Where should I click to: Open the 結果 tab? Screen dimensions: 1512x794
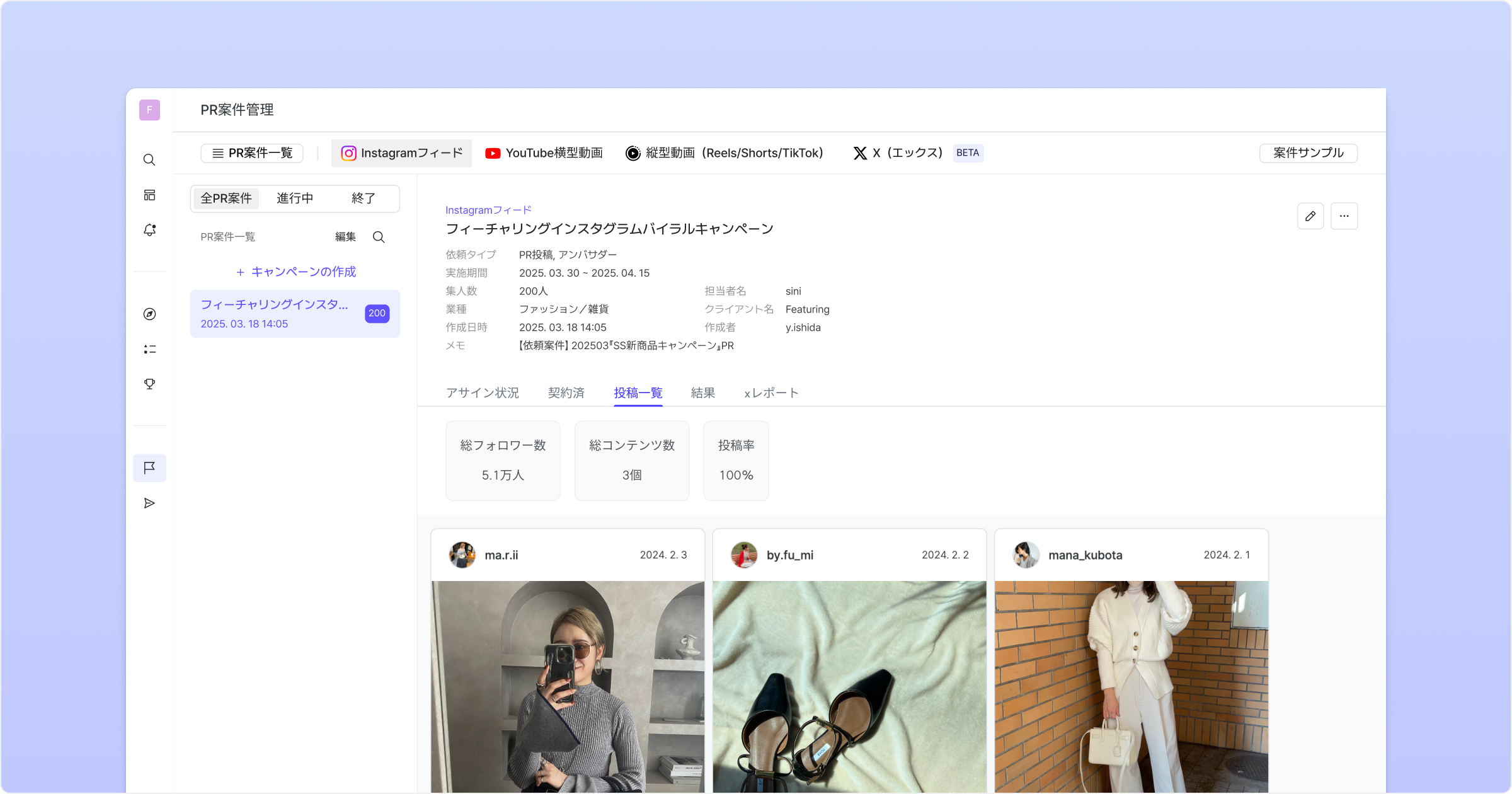pyautogui.click(x=702, y=393)
